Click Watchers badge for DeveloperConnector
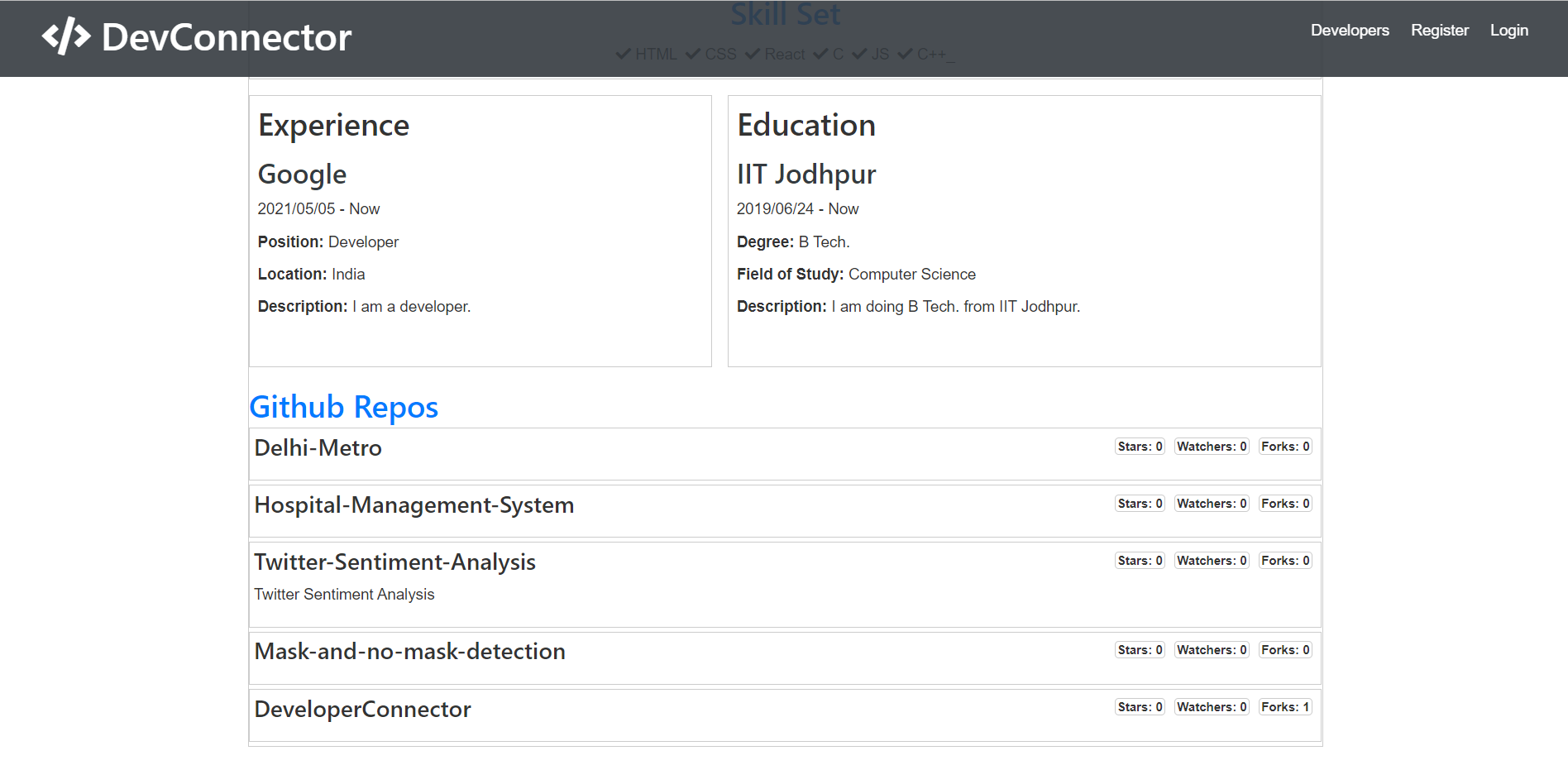This screenshot has width=1568, height=765. (x=1212, y=707)
